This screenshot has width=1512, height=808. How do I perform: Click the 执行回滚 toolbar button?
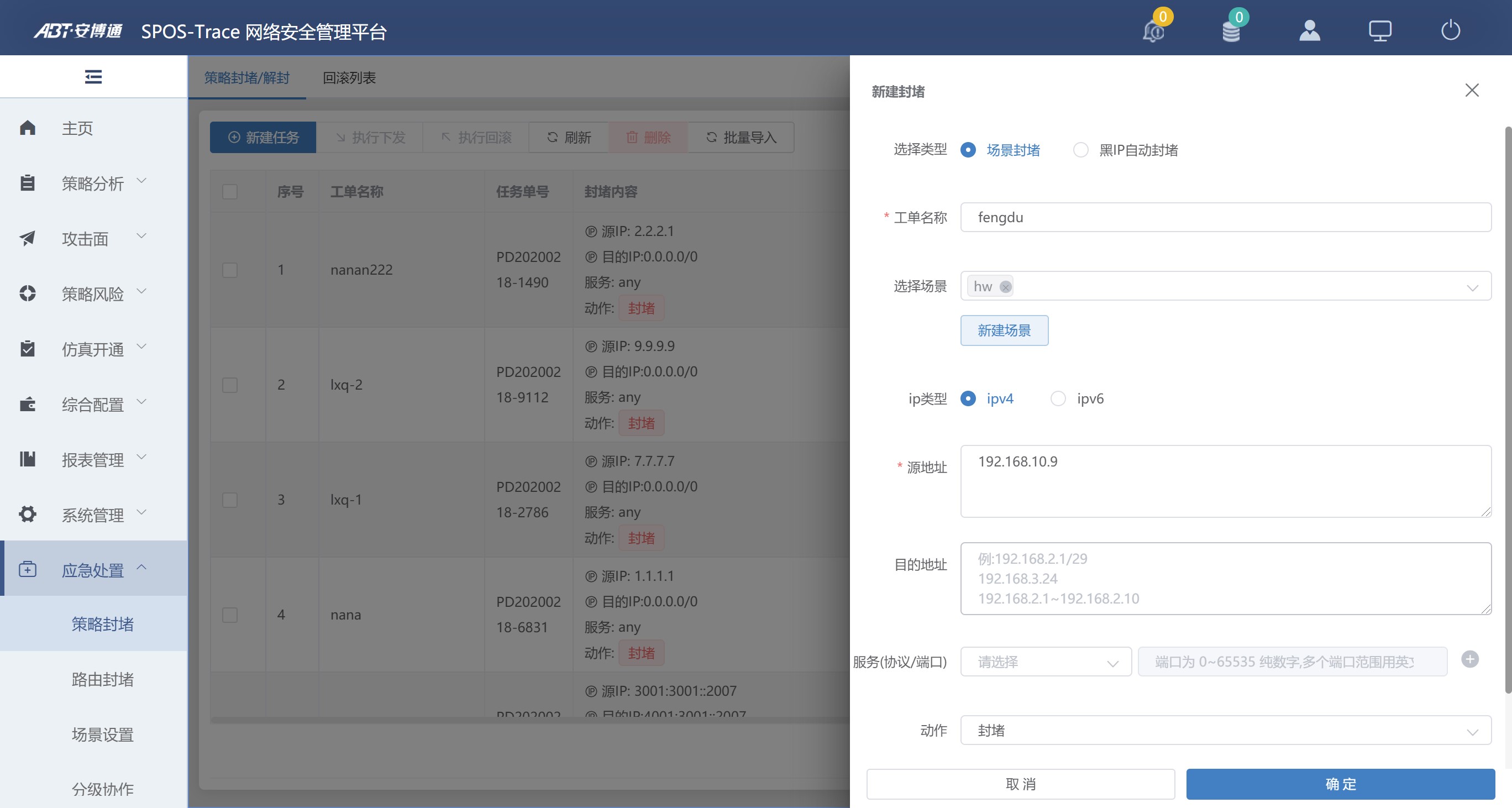(x=476, y=137)
